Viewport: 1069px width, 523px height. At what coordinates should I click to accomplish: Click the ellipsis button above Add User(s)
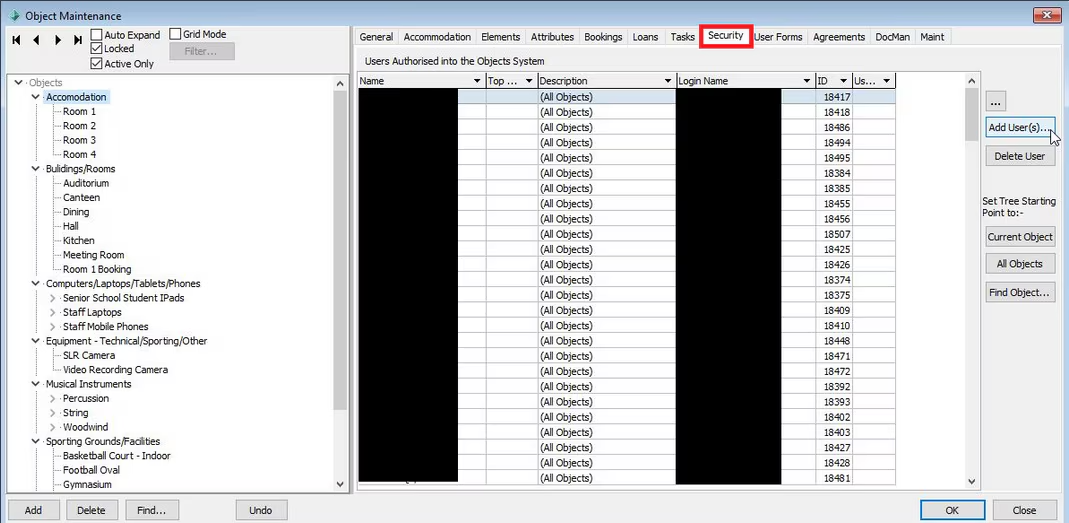coord(996,103)
